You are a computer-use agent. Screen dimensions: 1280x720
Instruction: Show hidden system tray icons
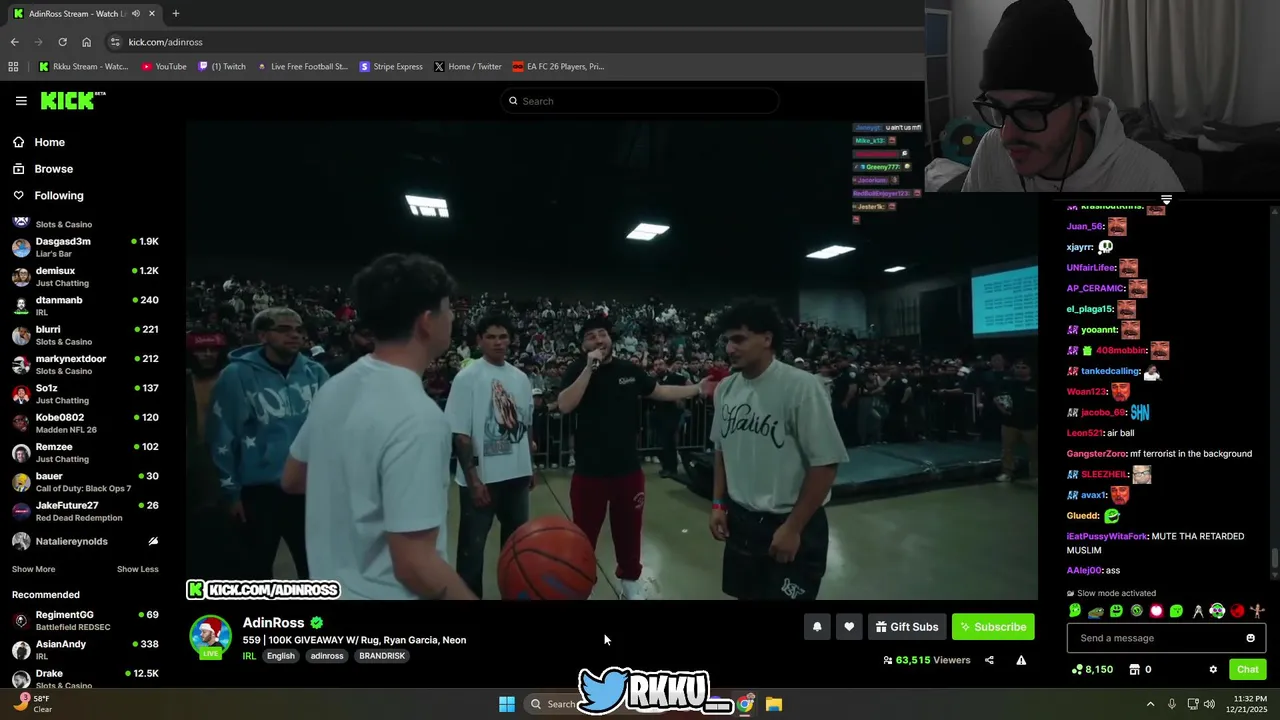click(x=1150, y=704)
